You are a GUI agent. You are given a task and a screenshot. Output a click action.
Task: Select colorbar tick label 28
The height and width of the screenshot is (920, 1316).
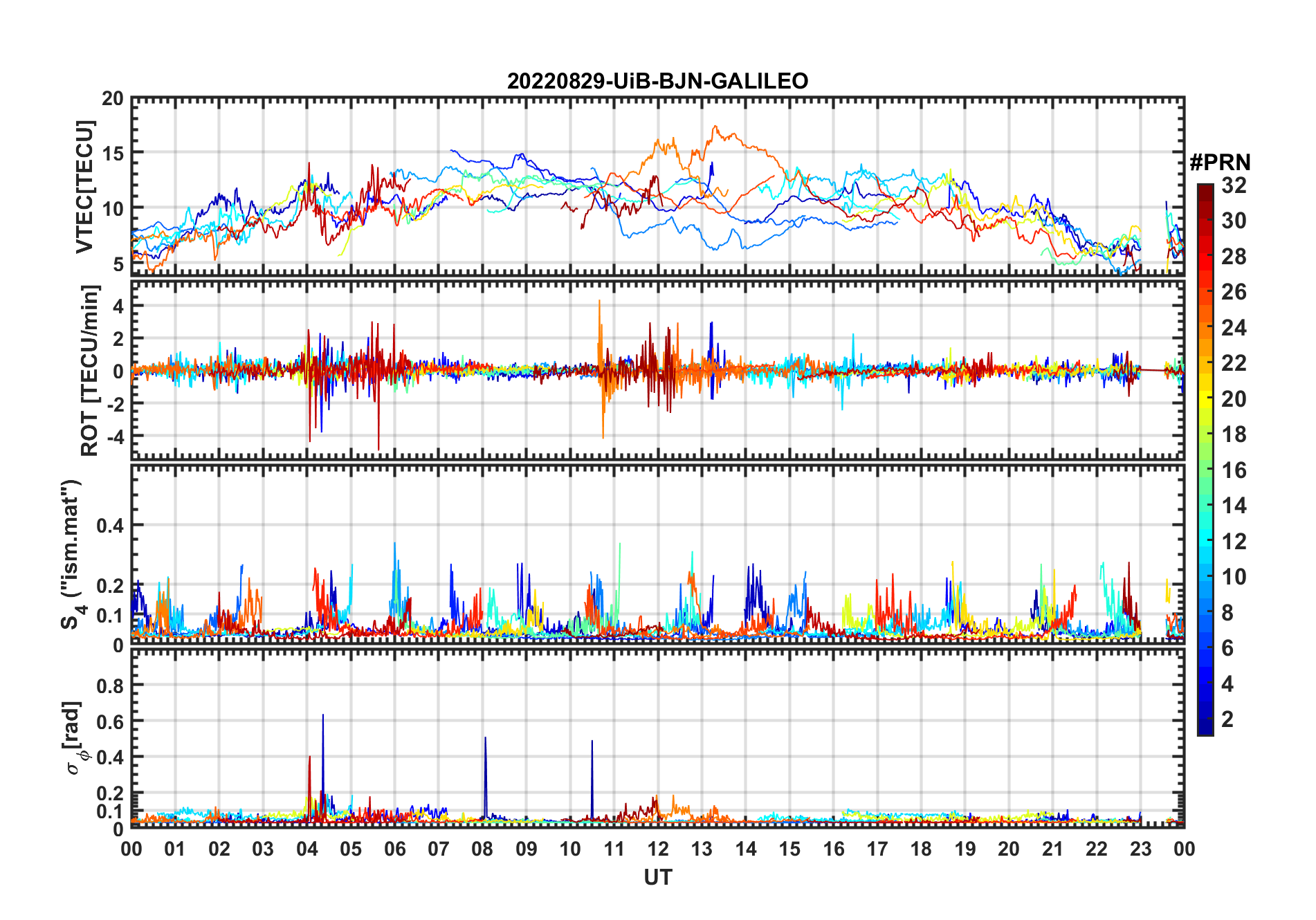[x=1234, y=257]
